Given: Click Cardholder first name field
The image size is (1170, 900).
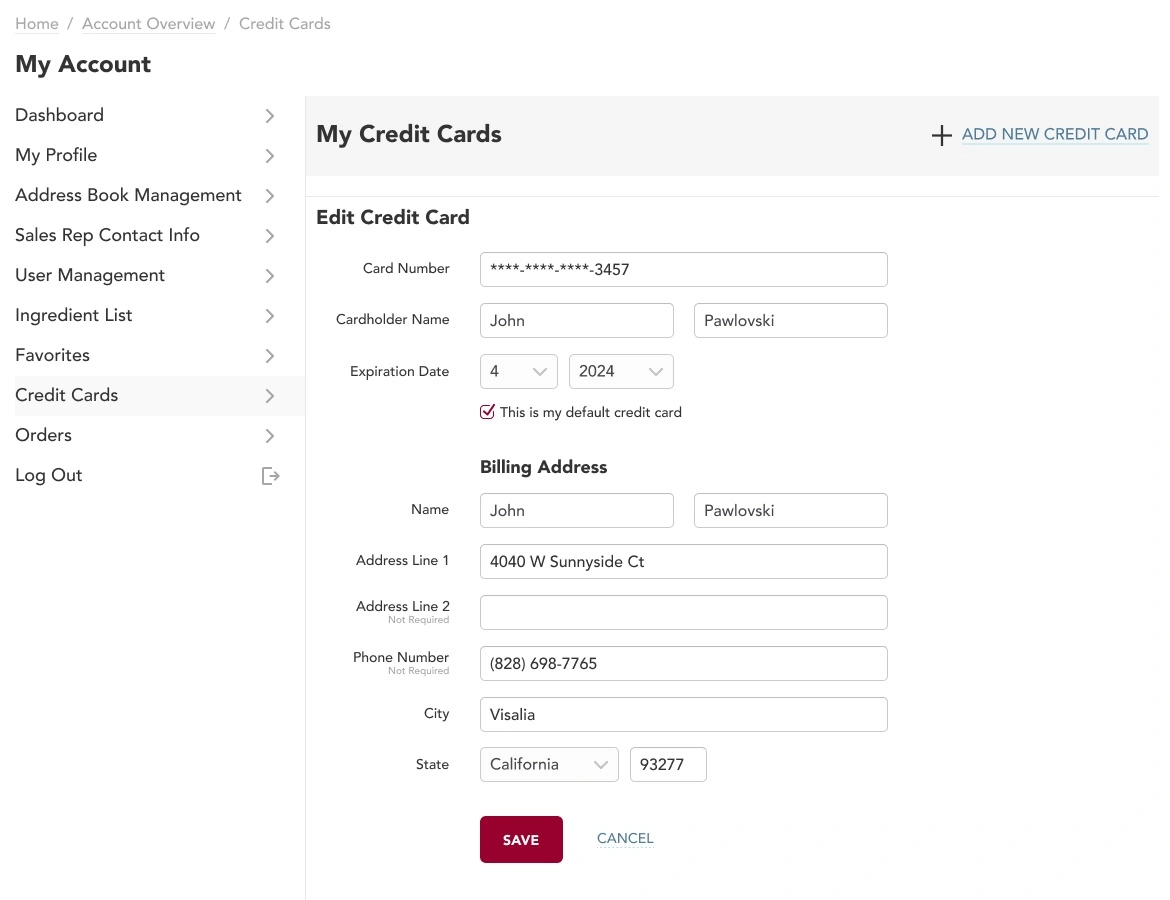Looking at the screenshot, I should pyautogui.click(x=577, y=320).
